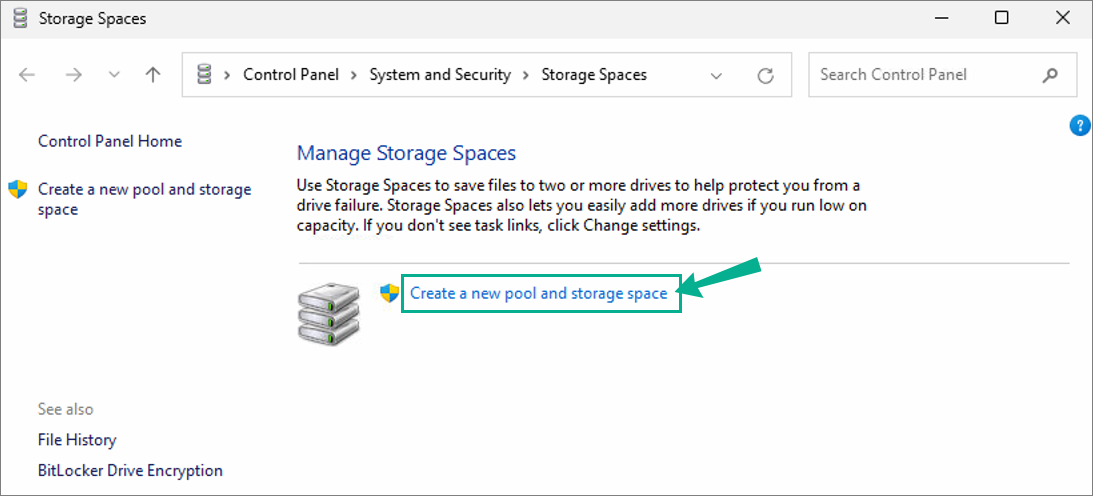Focus the Search Control Panel field
Viewport: 1093px width, 496px height.
pyautogui.click(x=920, y=75)
